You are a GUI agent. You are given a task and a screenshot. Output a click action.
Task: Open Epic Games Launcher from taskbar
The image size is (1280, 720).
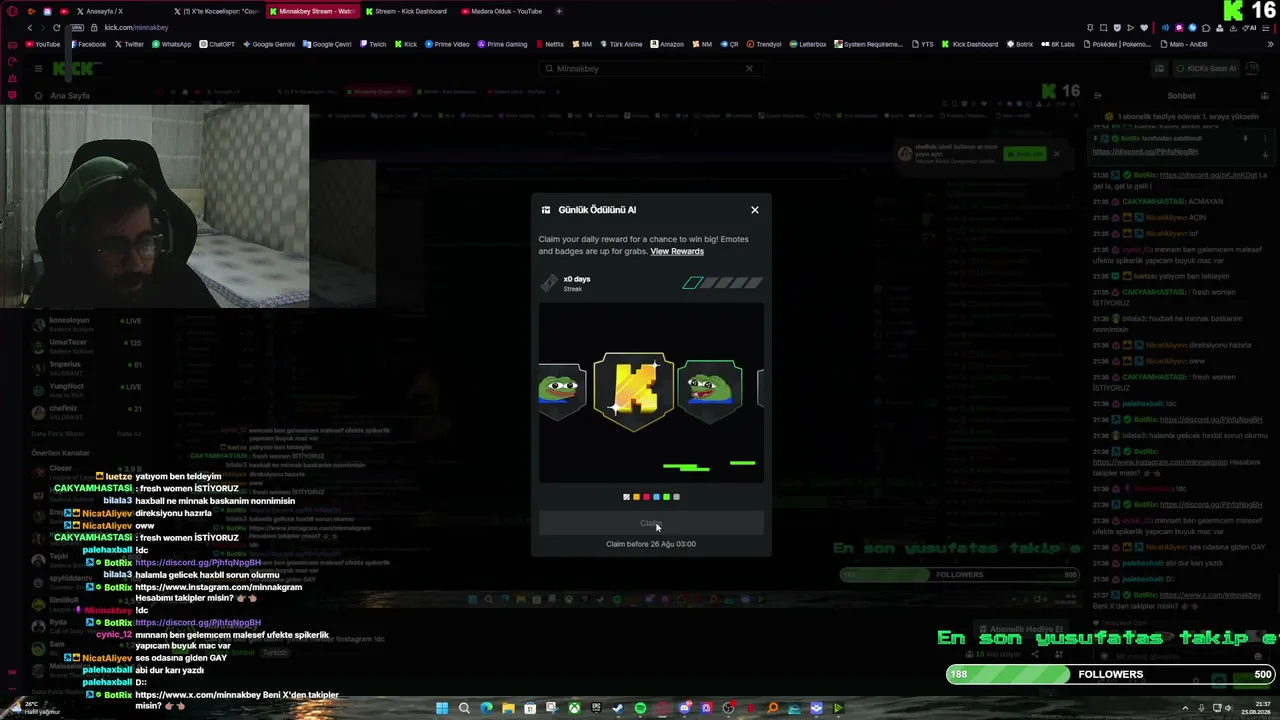(596, 708)
